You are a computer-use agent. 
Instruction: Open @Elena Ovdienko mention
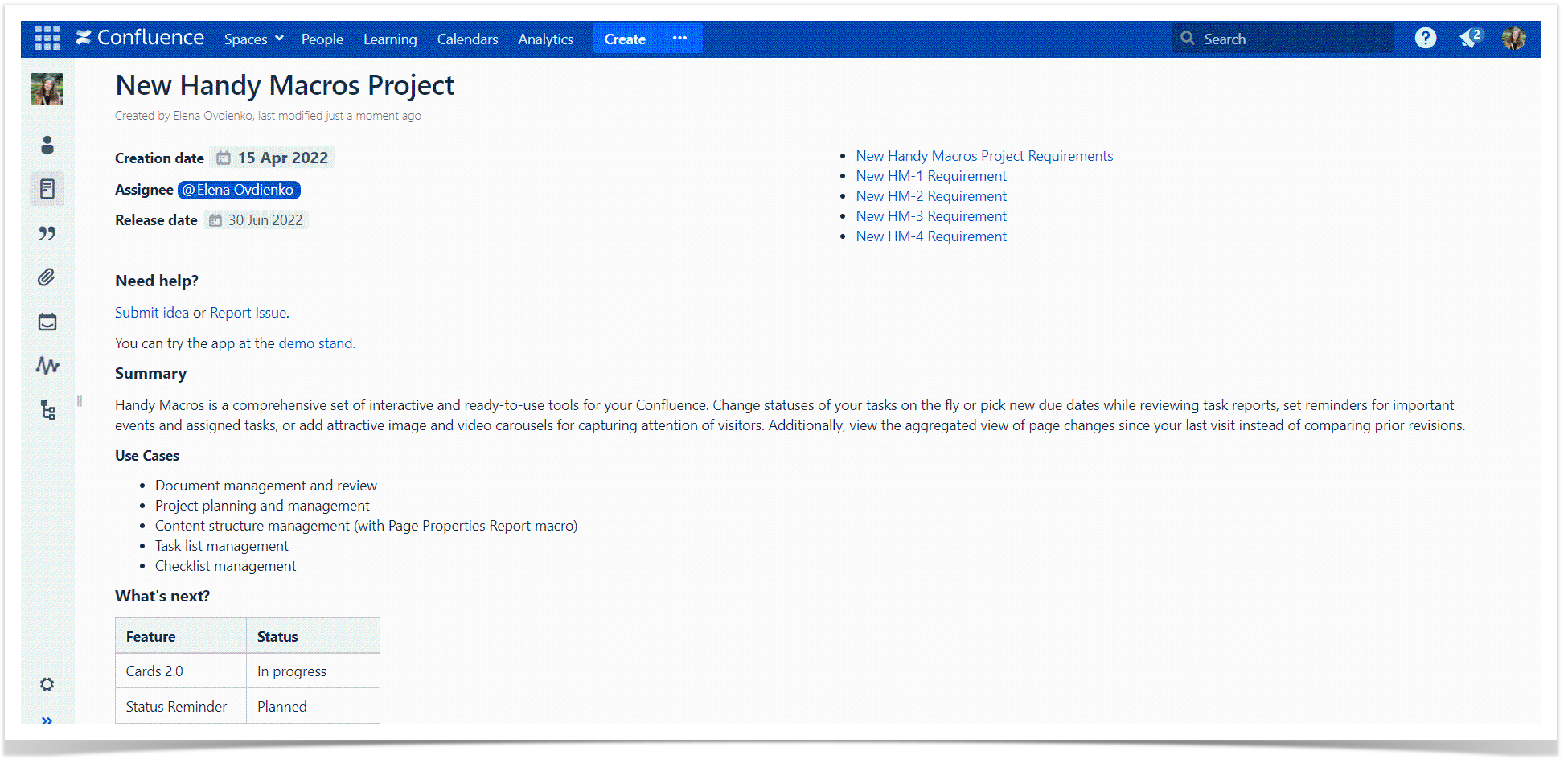pos(239,190)
